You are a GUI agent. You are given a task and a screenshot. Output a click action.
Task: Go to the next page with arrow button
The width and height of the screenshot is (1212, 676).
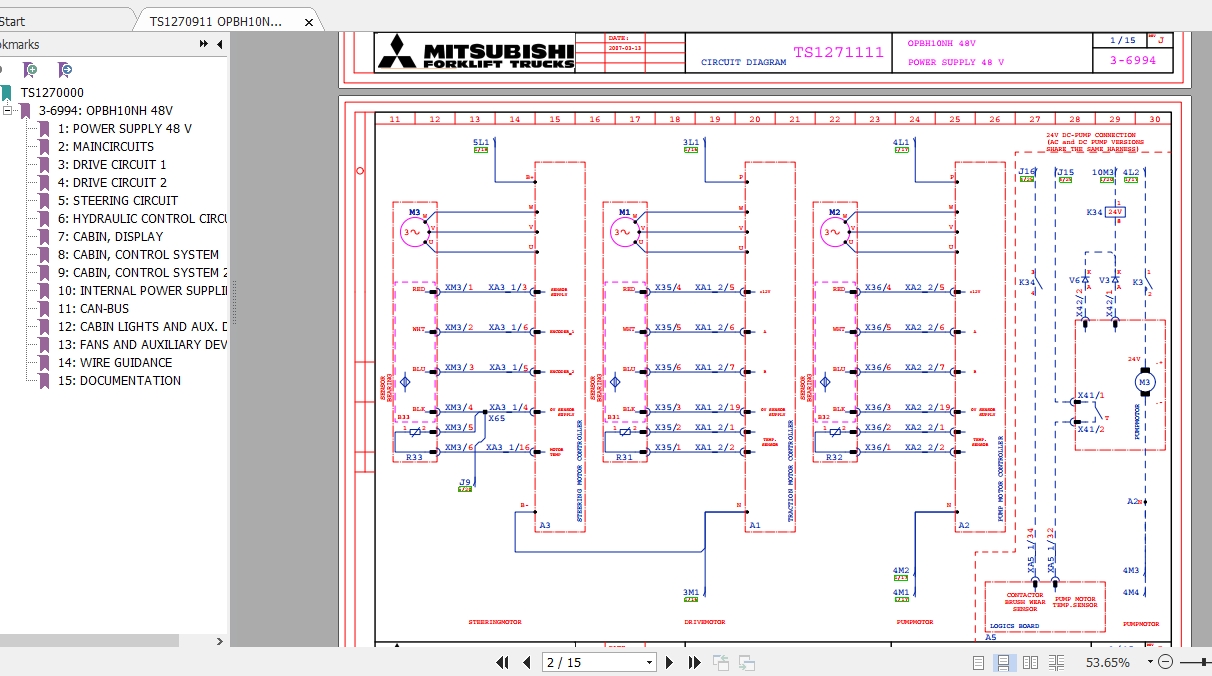click(x=669, y=662)
